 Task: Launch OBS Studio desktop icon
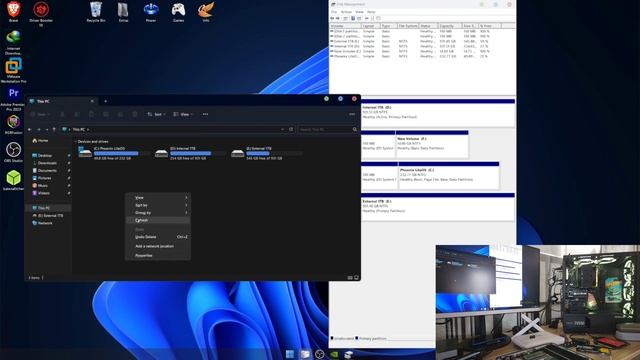click(x=13, y=152)
